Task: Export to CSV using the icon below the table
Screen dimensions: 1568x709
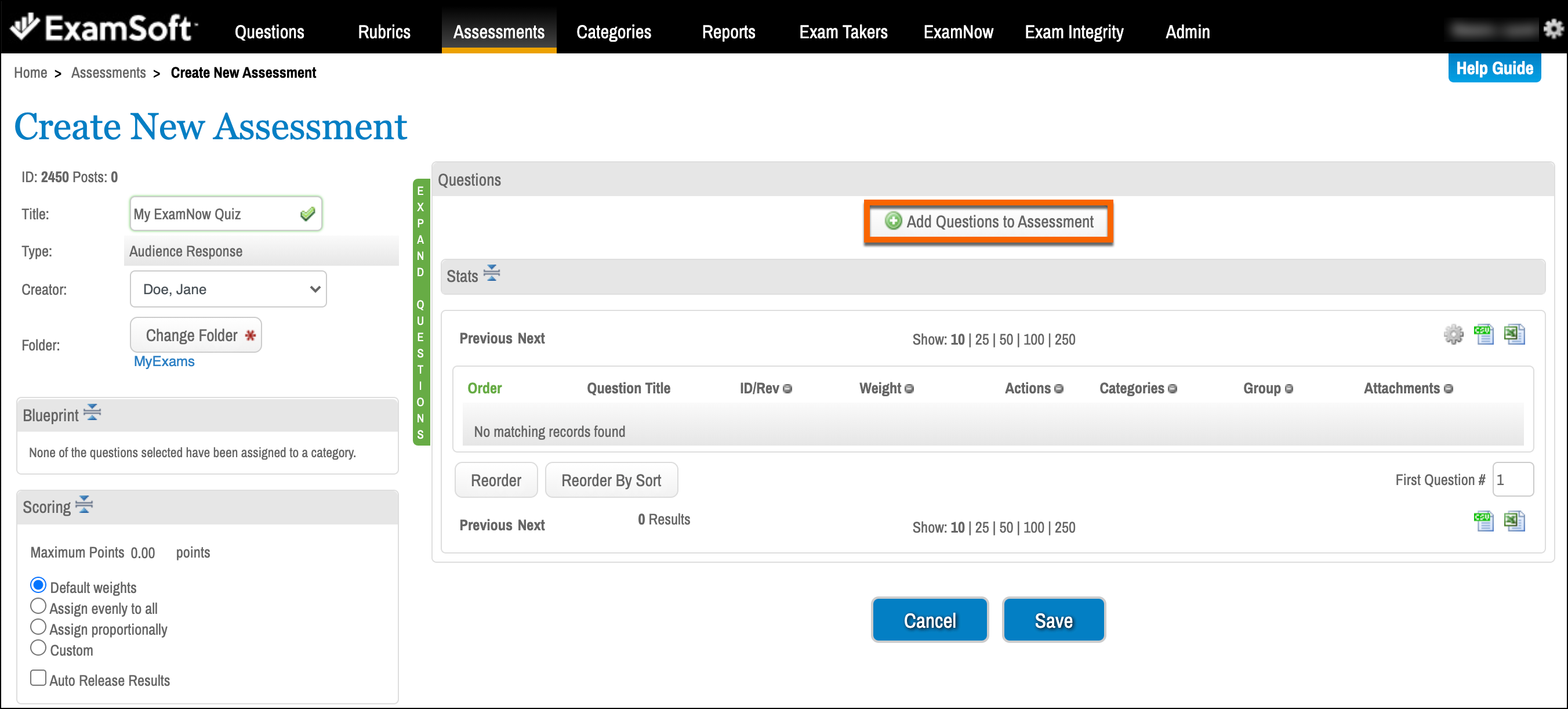Action: (1483, 522)
